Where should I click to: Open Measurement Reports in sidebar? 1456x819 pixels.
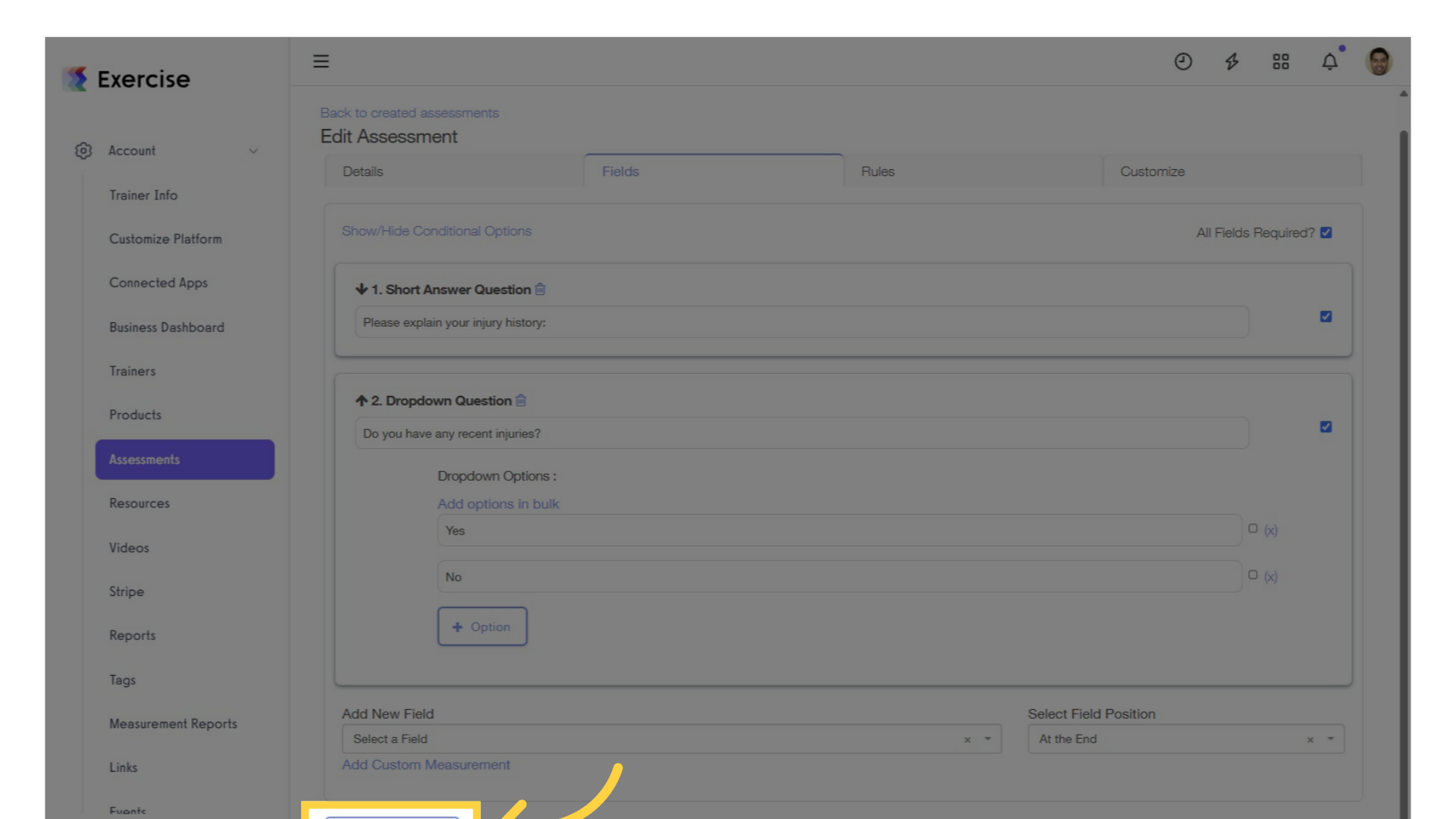tap(173, 723)
